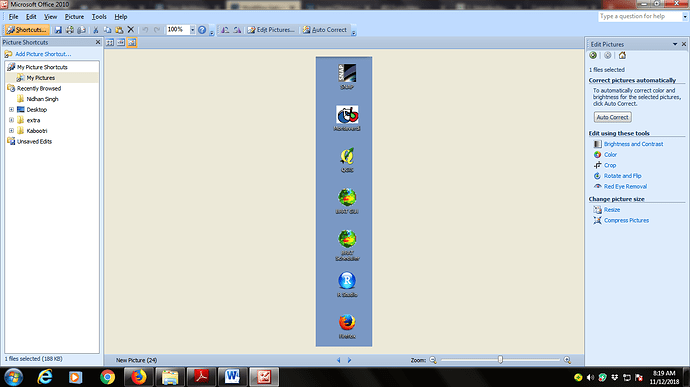
Task: Open the Picture menu
Action: click(x=74, y=17)
